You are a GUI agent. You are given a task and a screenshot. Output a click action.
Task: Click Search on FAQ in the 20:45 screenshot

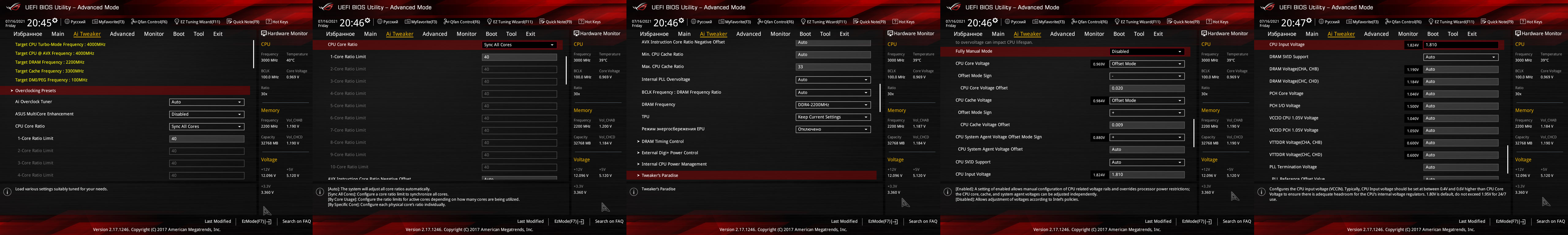point(296,221)
